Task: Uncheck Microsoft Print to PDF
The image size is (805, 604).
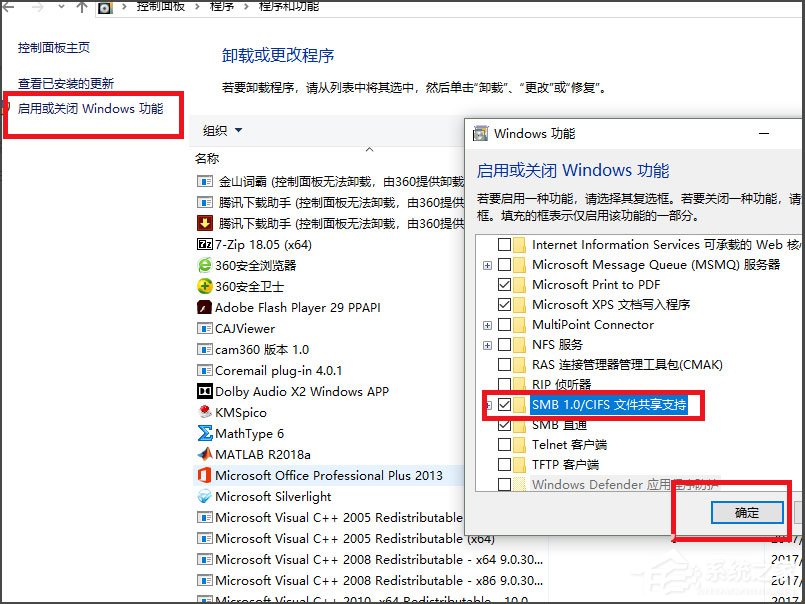Action: (505, 284)
